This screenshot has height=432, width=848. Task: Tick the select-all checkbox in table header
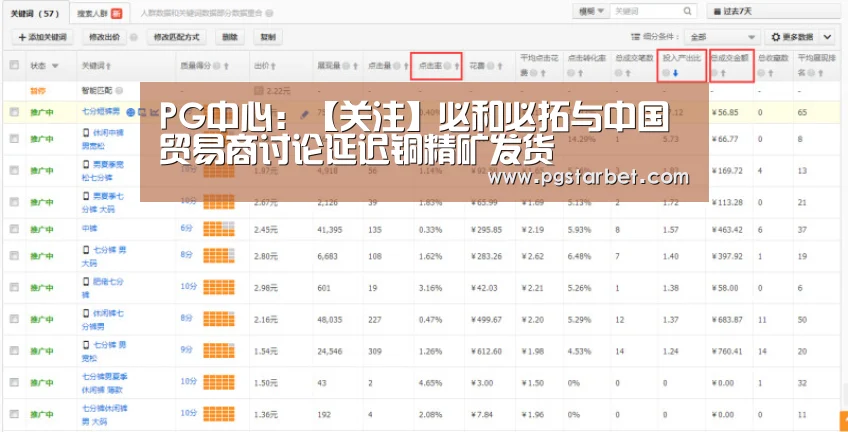(14, 65)
